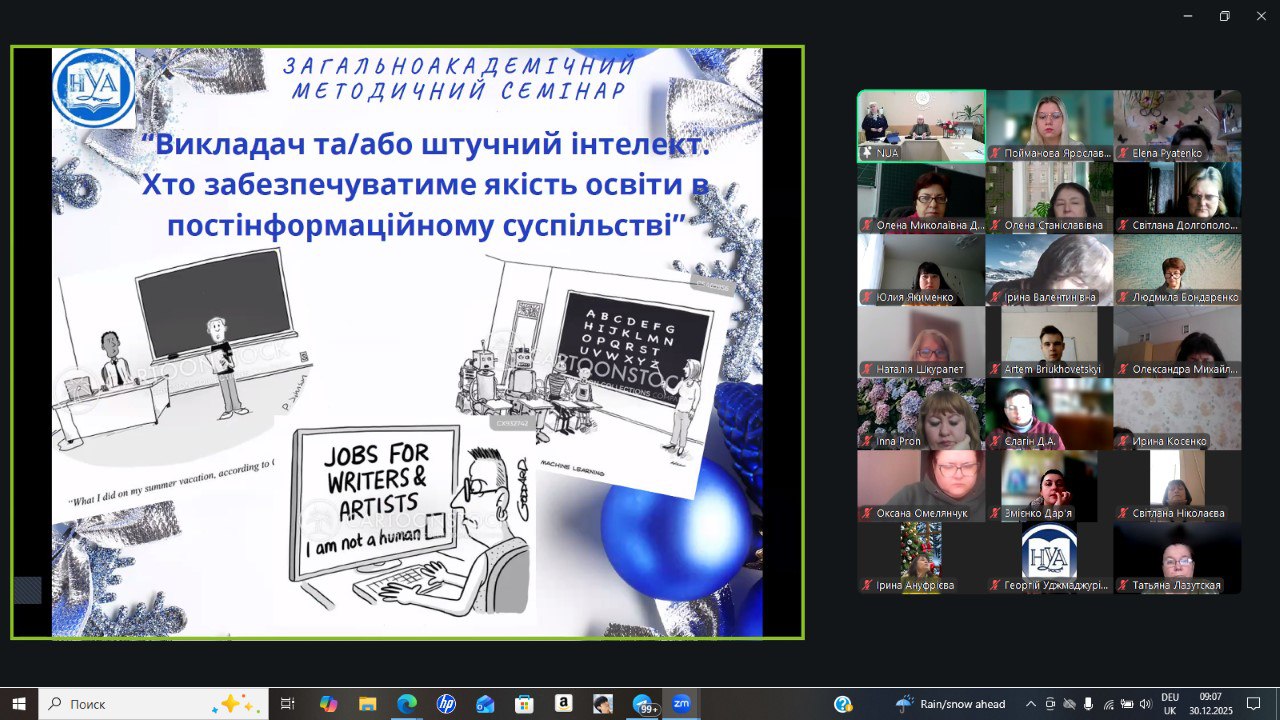Open the HP app icon
This screenshot has height=720, width=1280.
[x=446, y=704]
